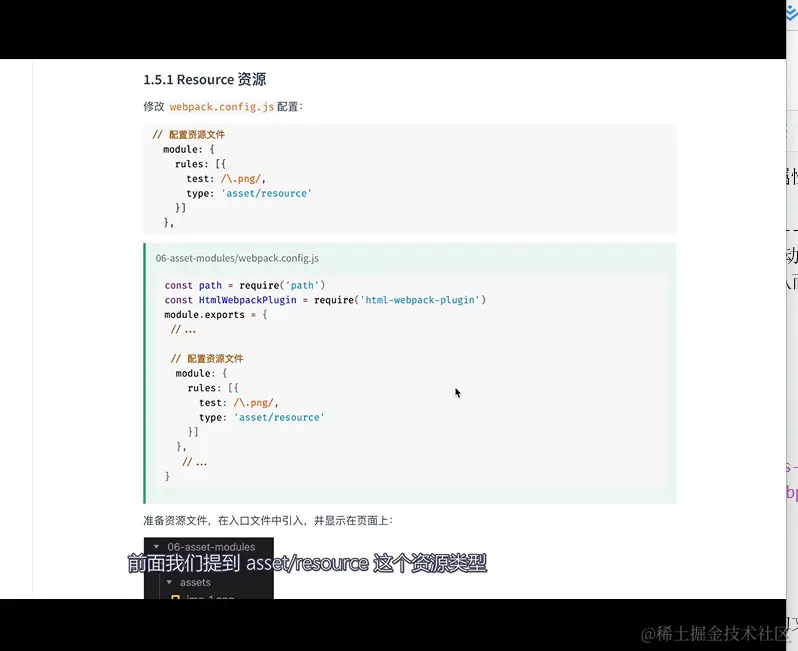Click the inline code webpack.config.js
Image resolution: width=798 pixels, height=651 pixels.
(x=221, y=107)
